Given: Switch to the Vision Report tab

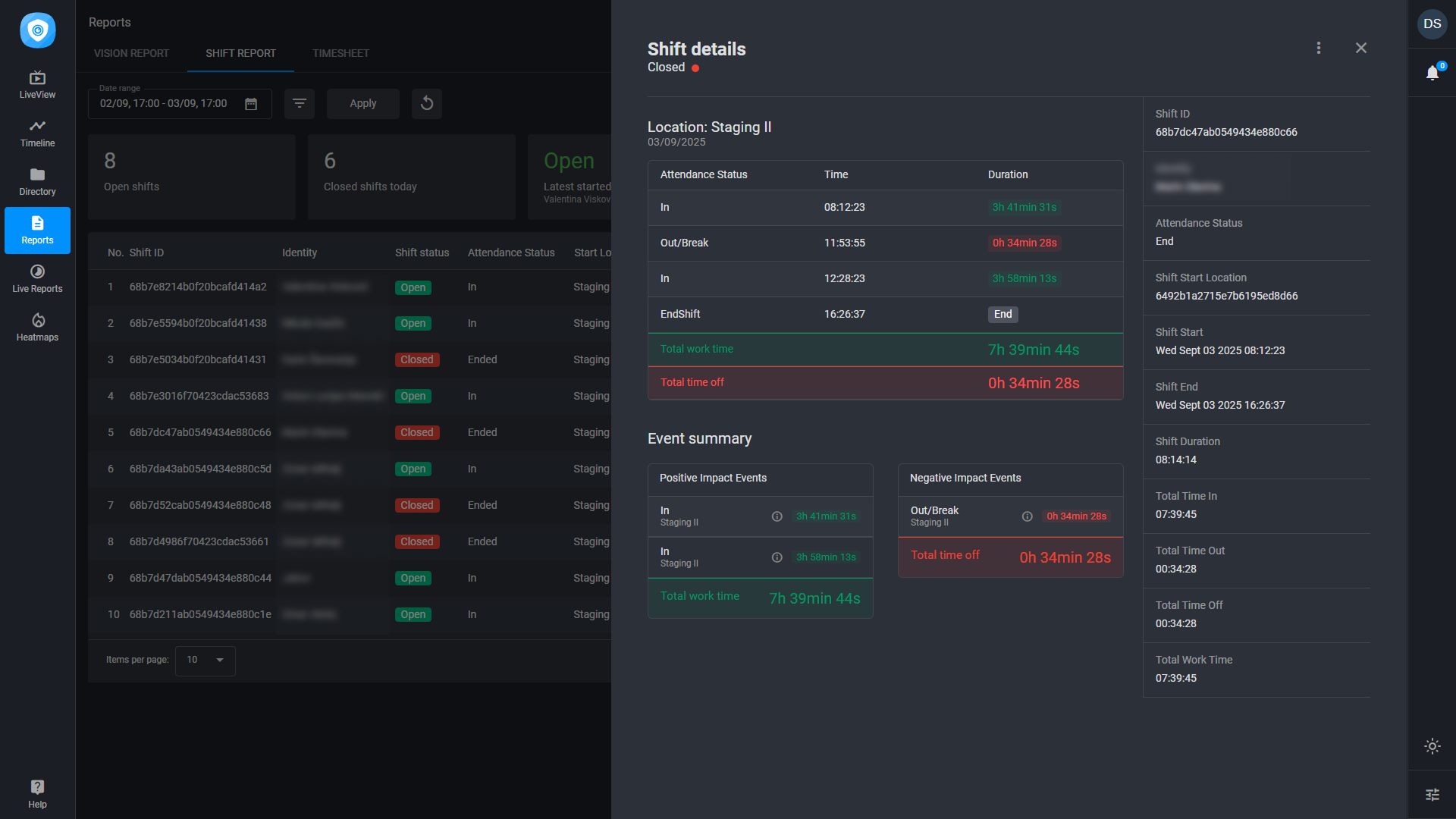Looking at the screenshot, I should point(131,53).
